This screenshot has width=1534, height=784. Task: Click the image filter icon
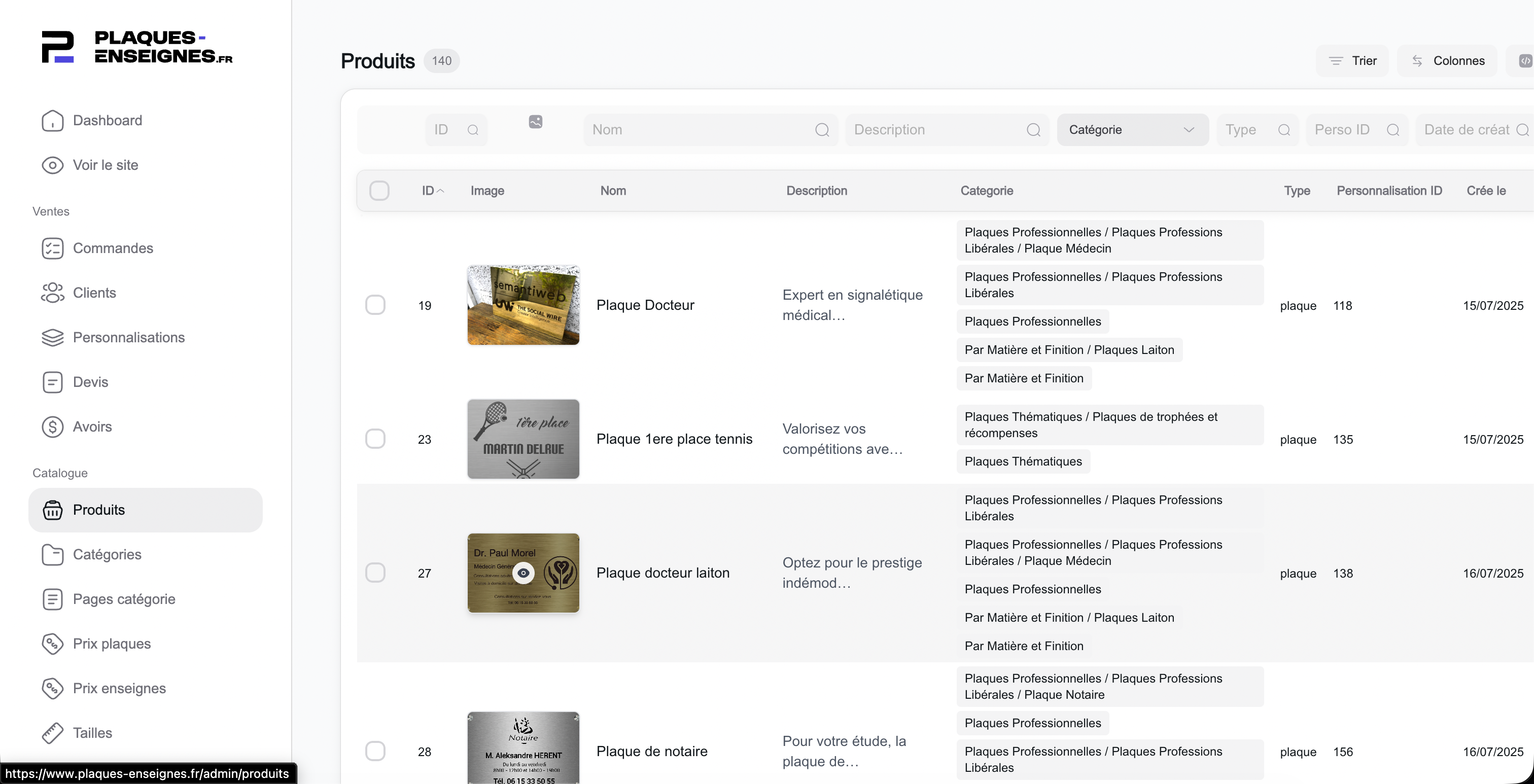[x=535, y=122]
